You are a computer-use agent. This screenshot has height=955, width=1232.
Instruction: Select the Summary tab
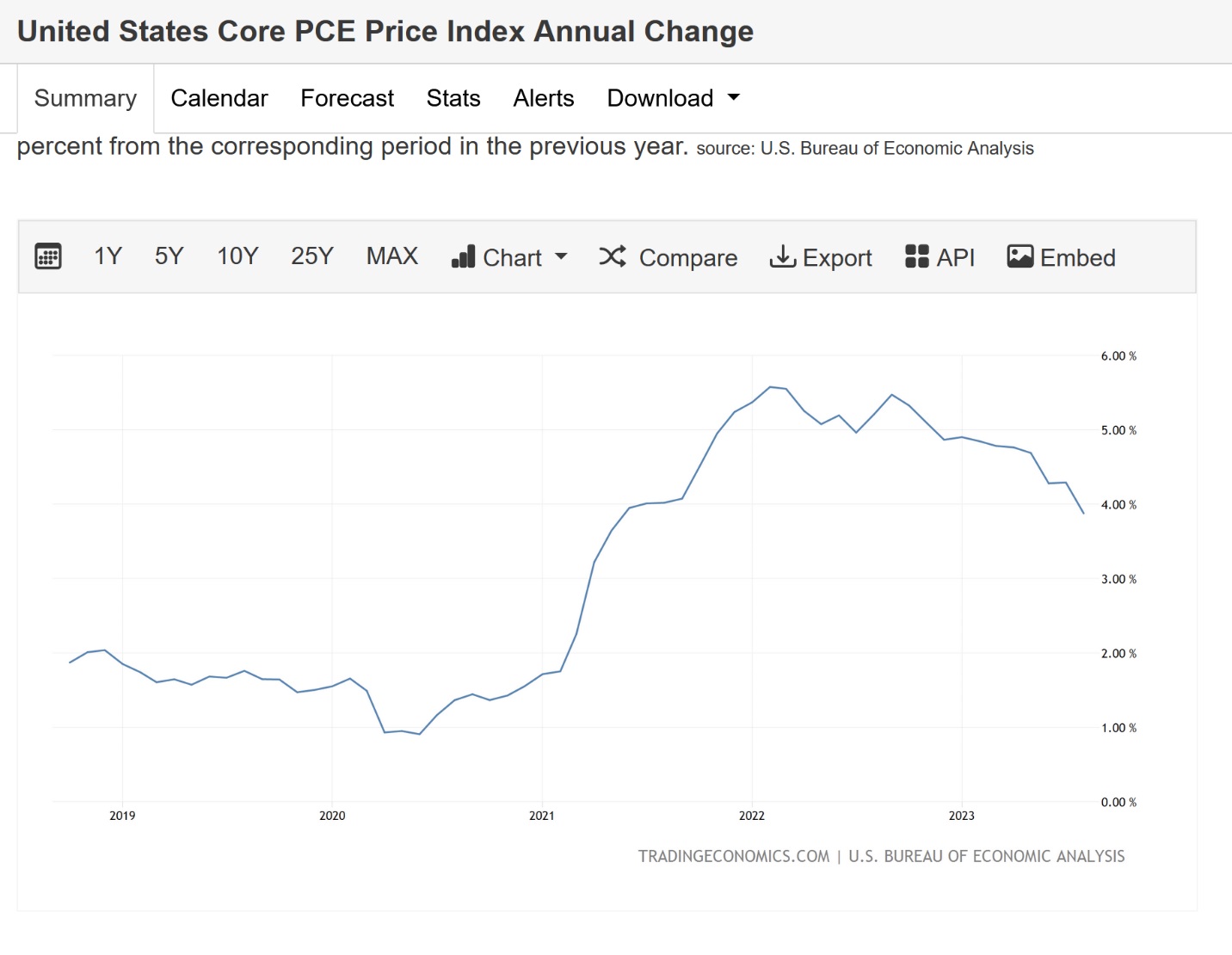click(85, 98)
